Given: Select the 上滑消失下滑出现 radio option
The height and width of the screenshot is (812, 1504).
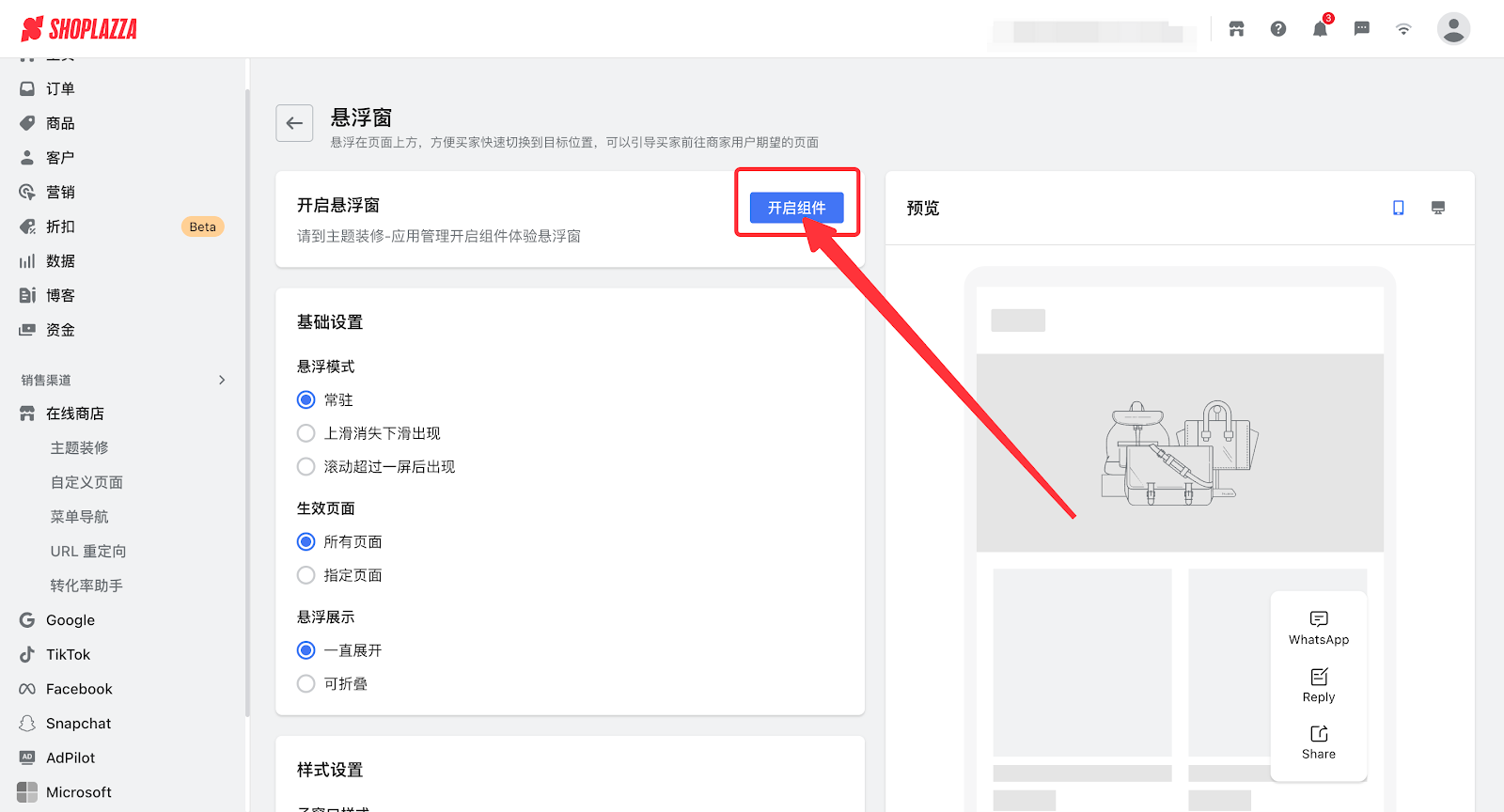Looking at the screenshot, I should tap(306, 433).
